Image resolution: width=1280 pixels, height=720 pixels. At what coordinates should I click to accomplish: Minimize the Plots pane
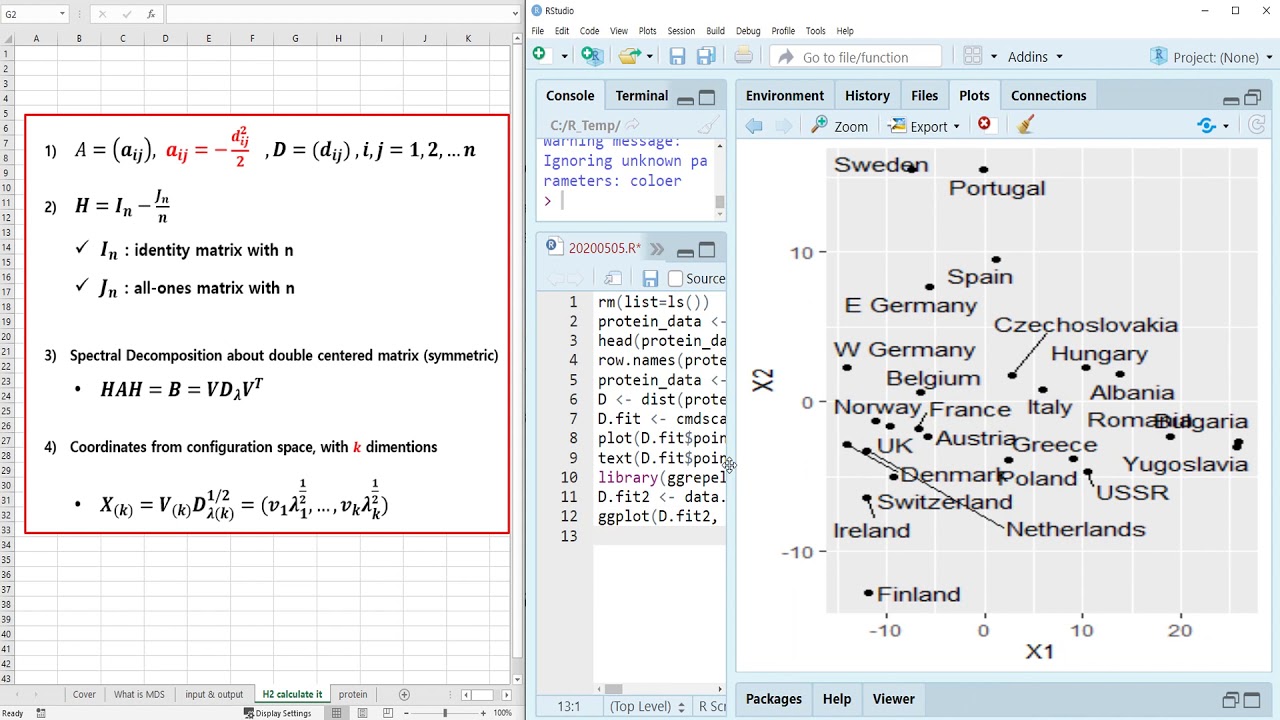tap(1231, 99)
